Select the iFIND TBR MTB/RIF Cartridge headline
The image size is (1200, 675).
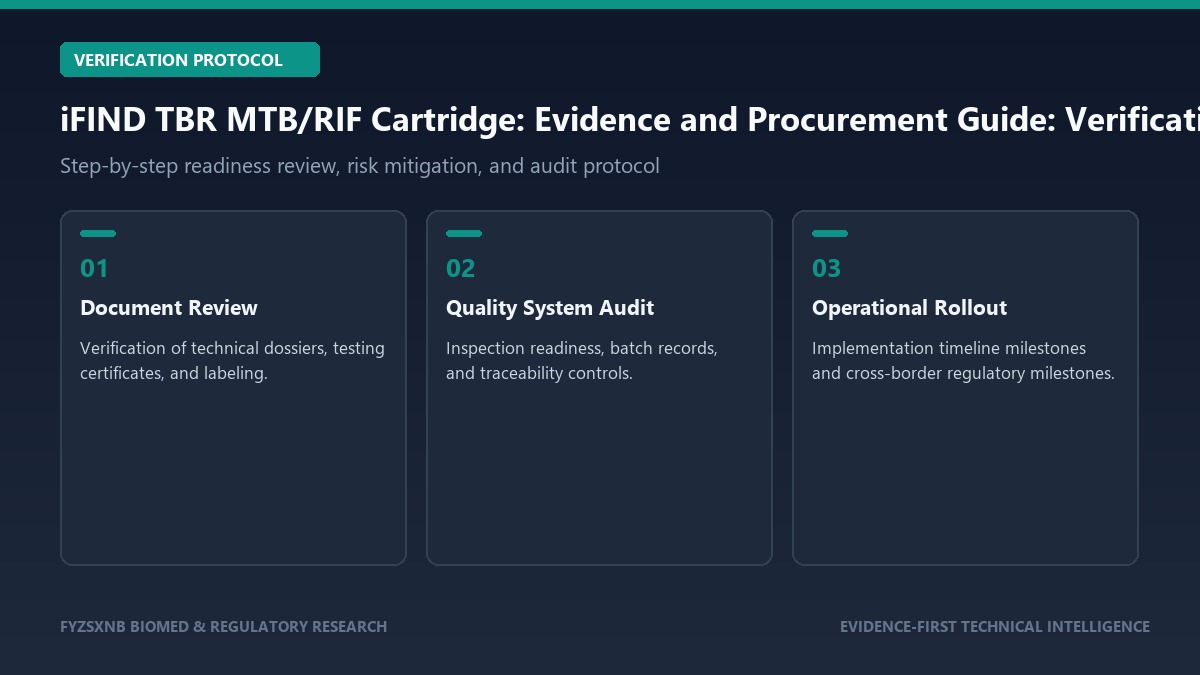click(630, 120)
